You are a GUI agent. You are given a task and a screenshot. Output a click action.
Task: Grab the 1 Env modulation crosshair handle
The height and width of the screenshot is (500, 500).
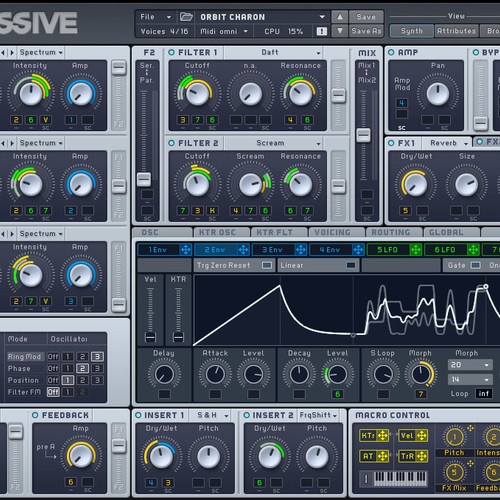[186, 250]
